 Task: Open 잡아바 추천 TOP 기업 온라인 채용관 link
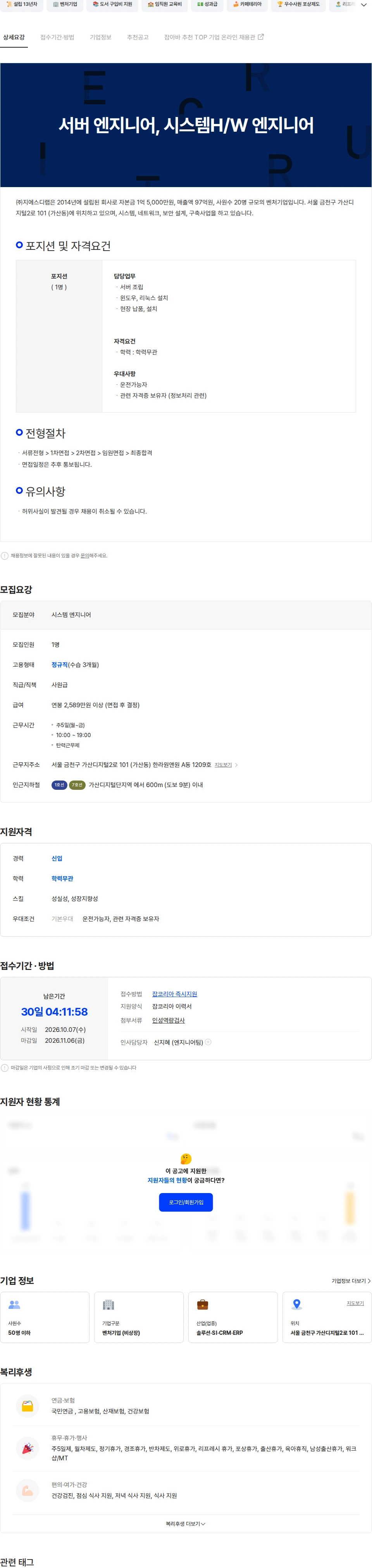(214, 37)
